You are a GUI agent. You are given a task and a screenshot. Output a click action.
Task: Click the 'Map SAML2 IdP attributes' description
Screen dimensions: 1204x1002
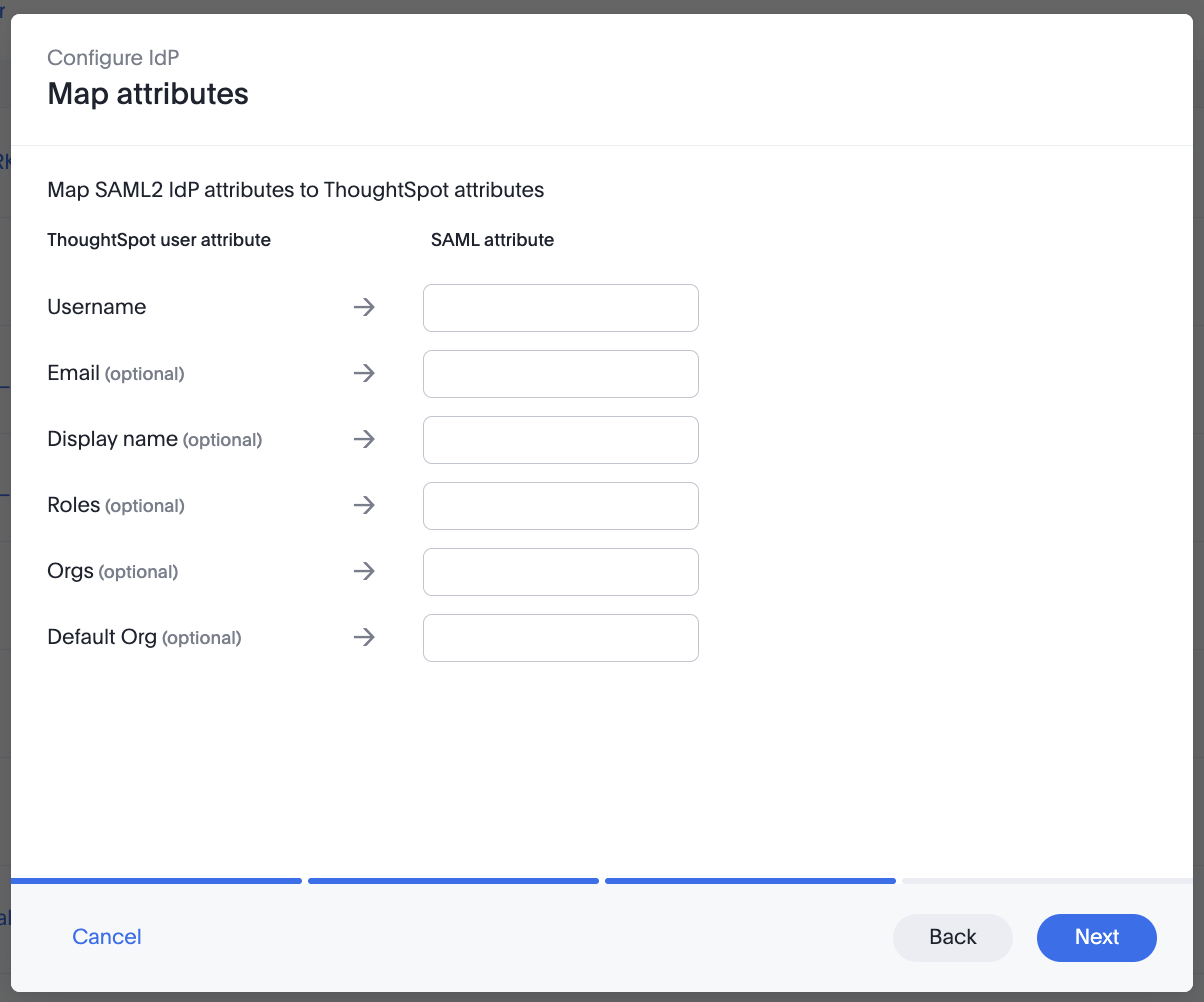[x=296, y=190]
